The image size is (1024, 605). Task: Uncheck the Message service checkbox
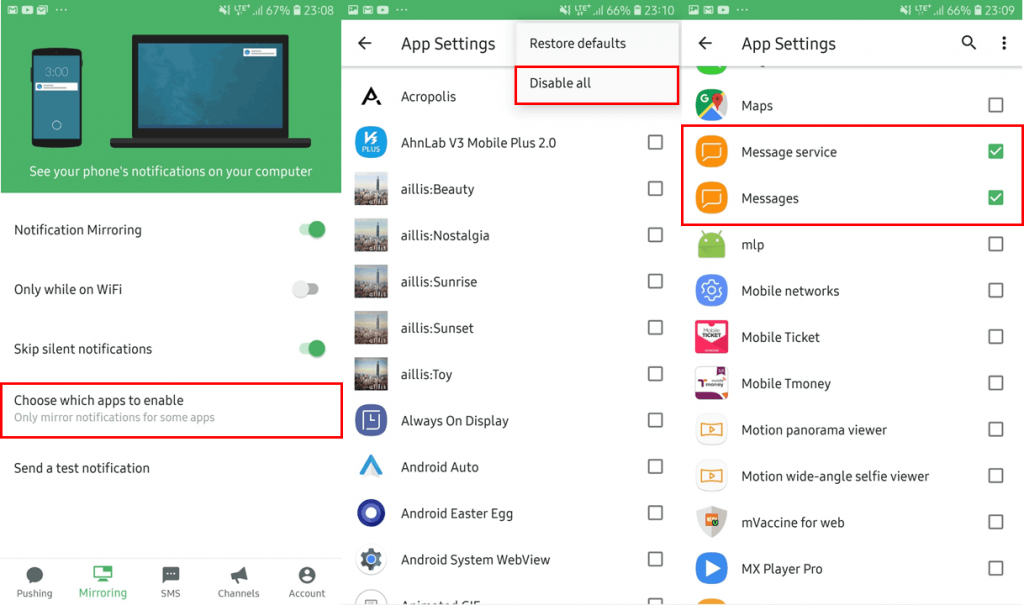(x=995, y=152)
